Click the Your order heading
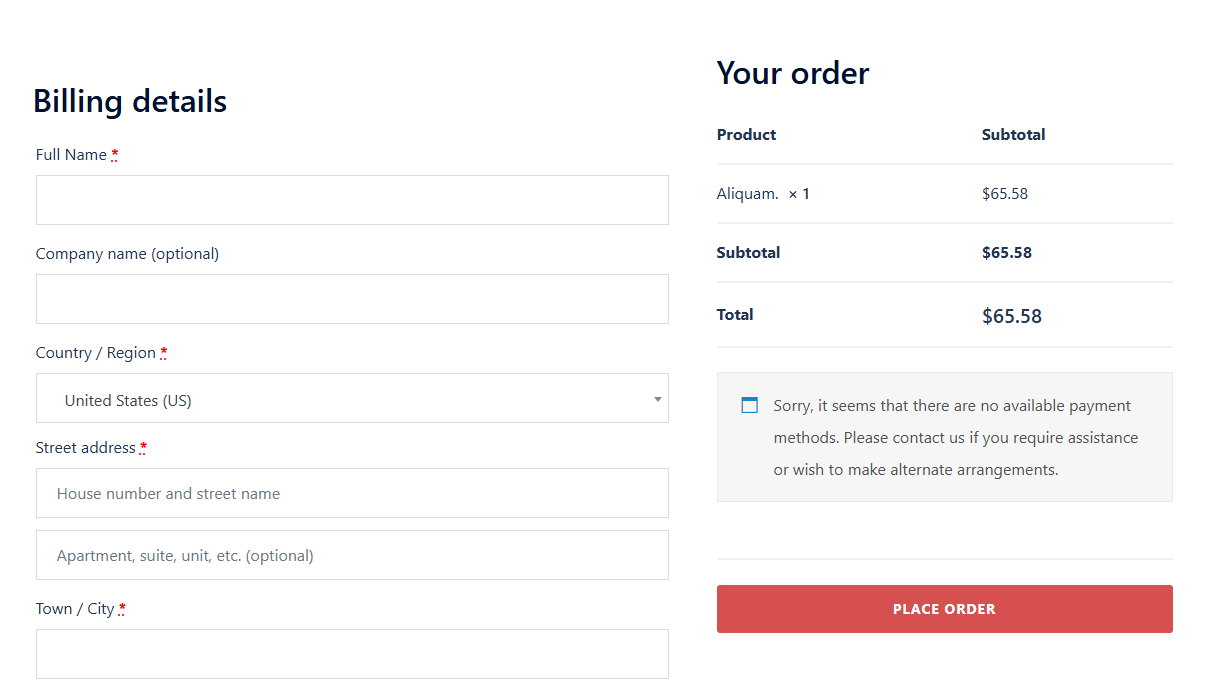Viewport: 1225px width, 693px height. 793,73
